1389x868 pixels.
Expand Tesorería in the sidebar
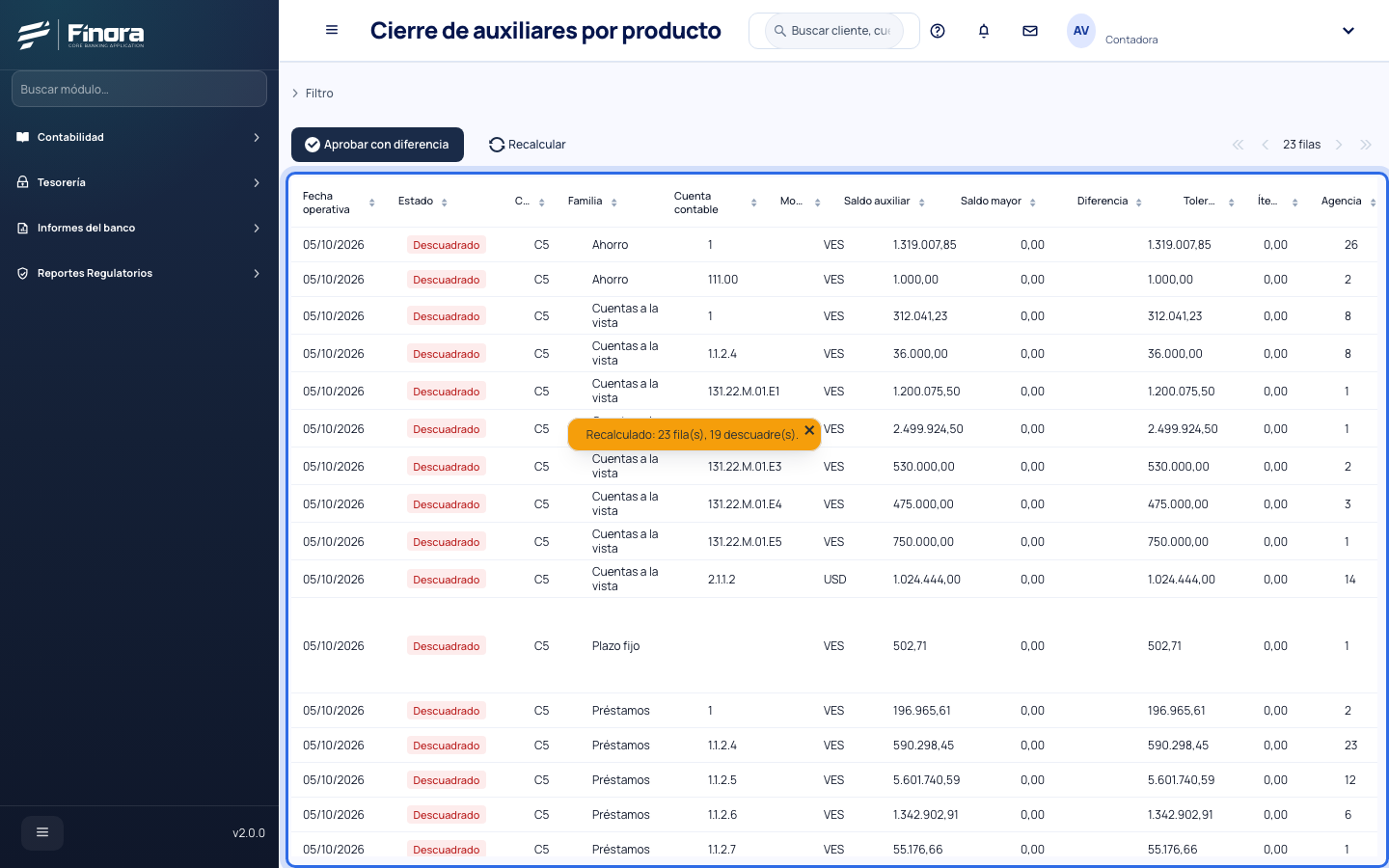click(139, 182)
